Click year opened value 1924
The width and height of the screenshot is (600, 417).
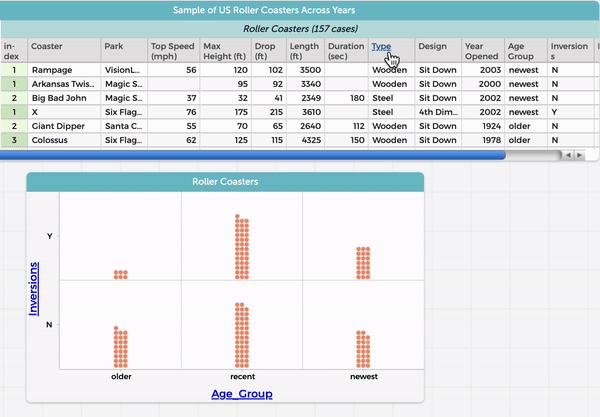tap(483, 126)
